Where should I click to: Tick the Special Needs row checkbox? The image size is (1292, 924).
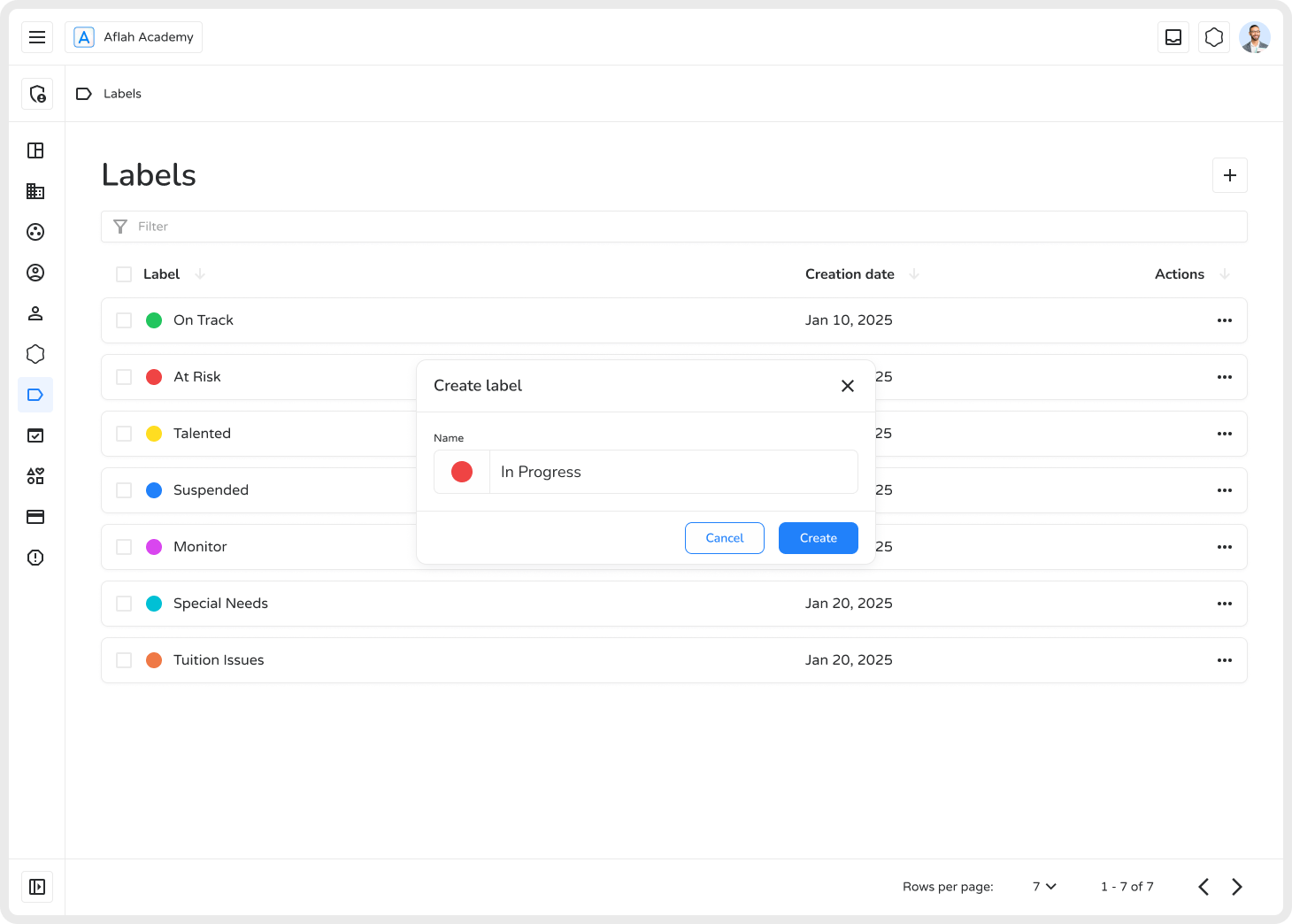(x=124, y=604)
